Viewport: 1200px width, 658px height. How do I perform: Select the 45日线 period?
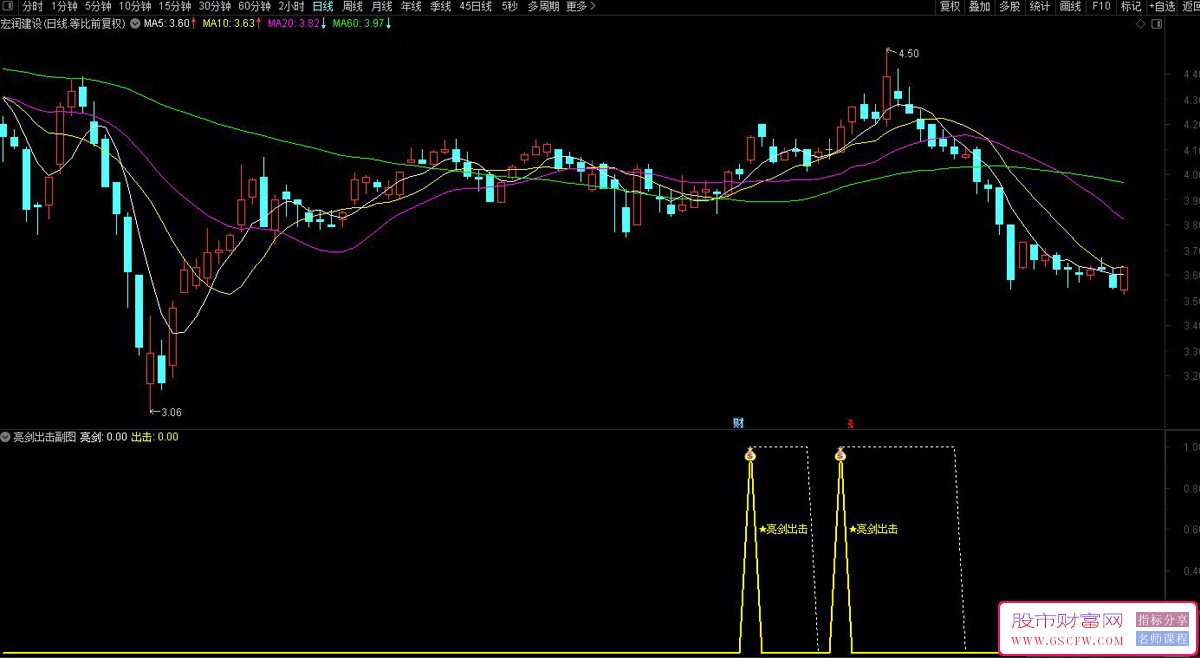tap(476, 6)
